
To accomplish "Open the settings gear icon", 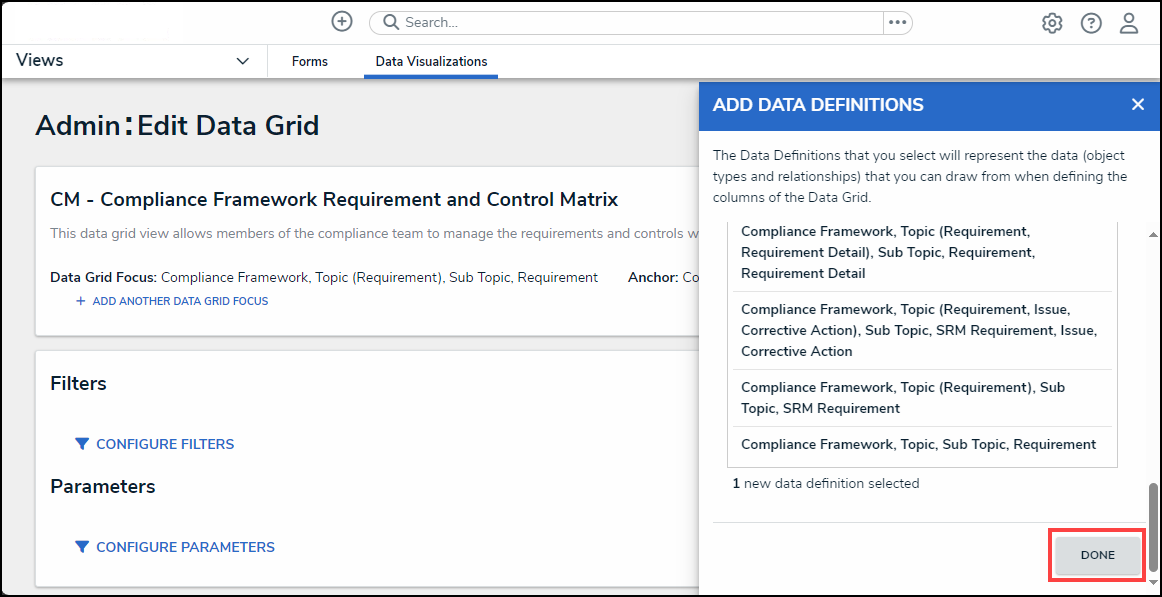I will point(1052,23).
